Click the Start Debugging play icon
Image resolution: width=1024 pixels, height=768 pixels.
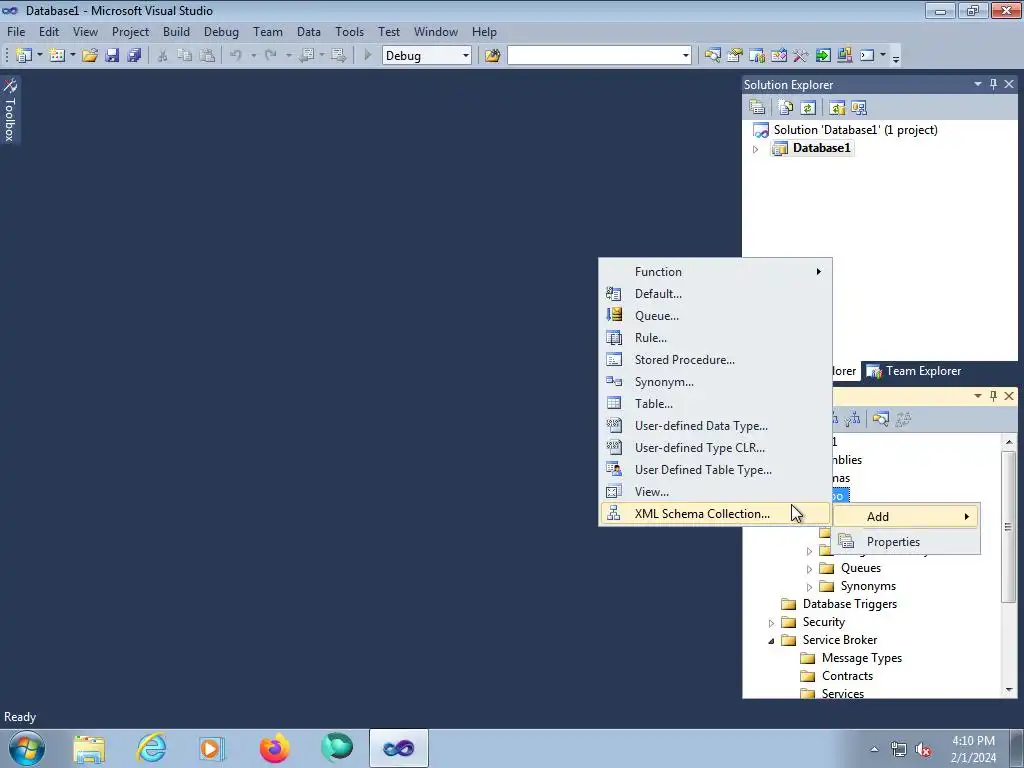368,56
